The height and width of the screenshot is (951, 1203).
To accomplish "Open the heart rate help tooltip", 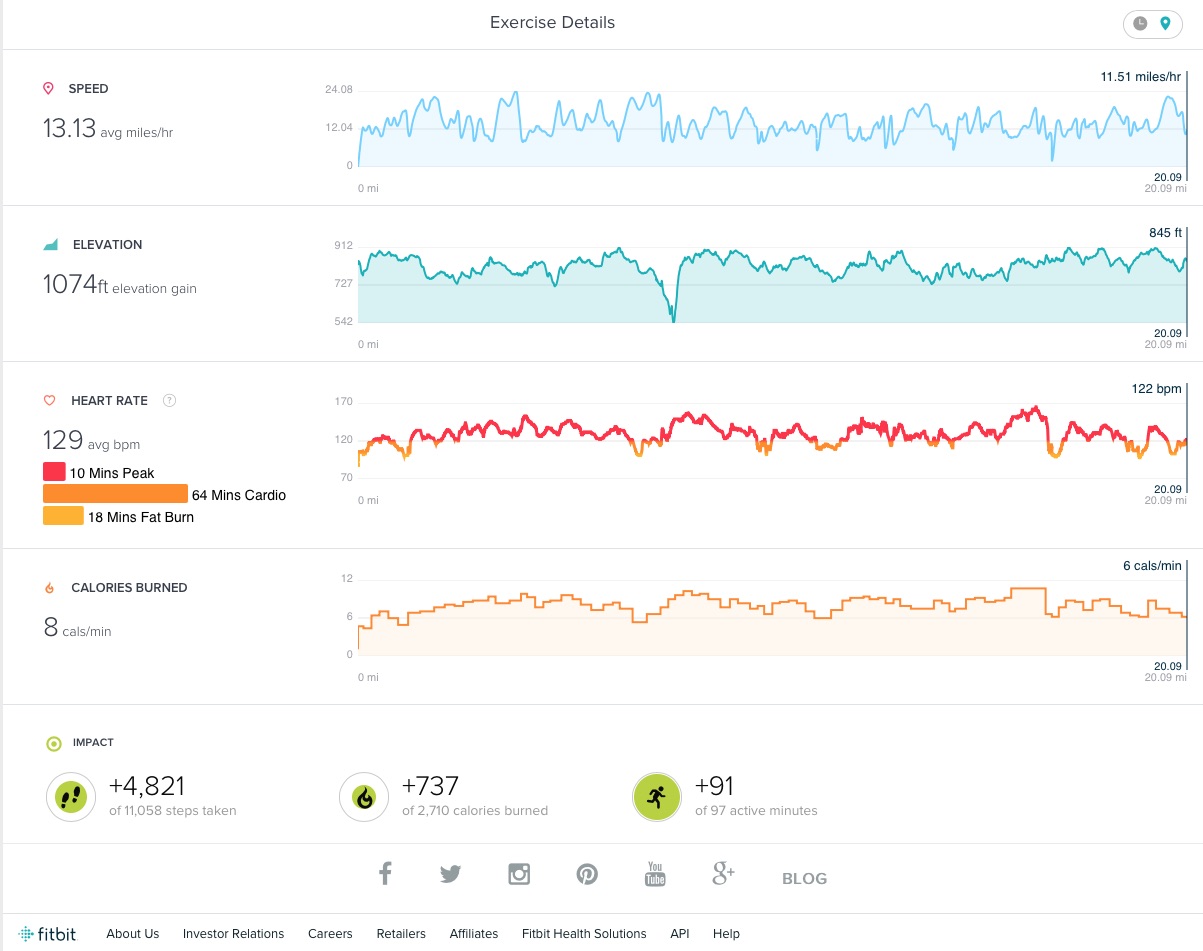I will tap(170, 400).
